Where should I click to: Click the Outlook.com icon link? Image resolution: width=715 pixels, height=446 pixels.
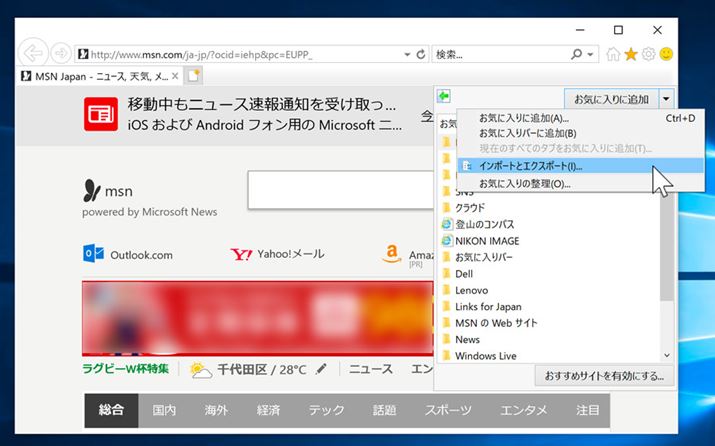tap(93, 254)
